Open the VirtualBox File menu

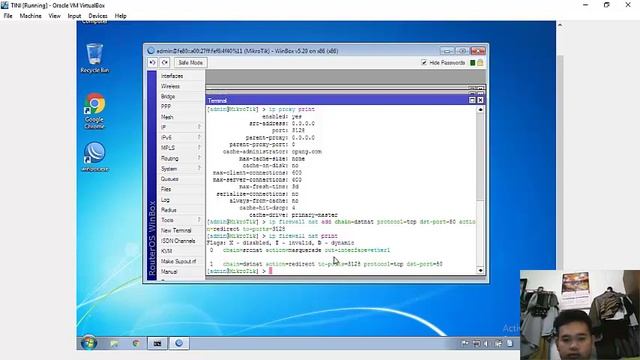[x=8, y=16]
